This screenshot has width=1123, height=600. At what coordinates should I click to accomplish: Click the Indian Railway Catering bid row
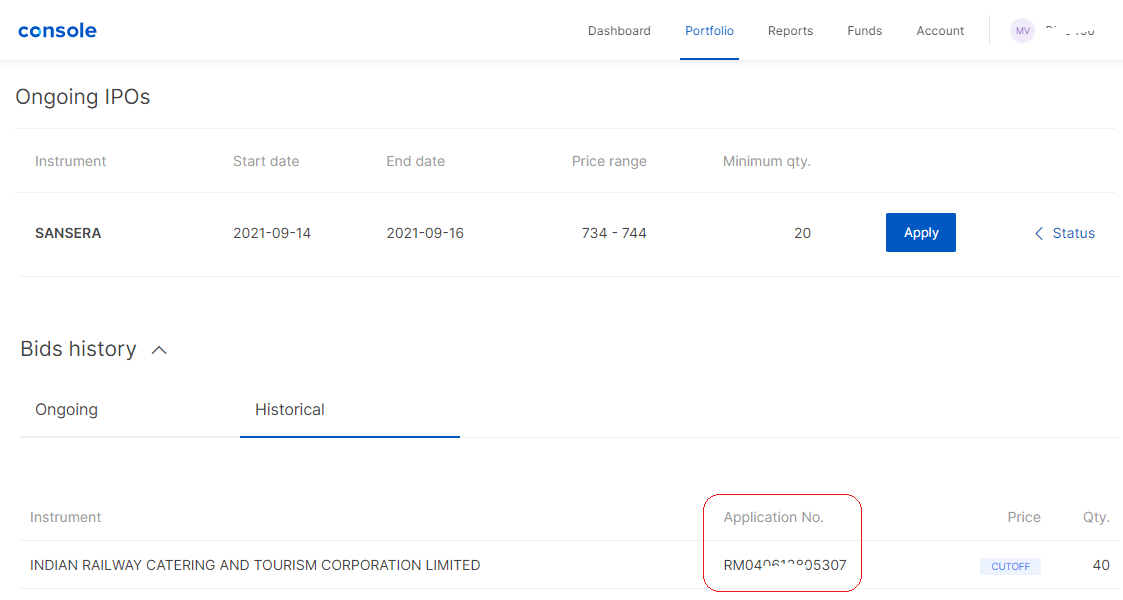pyautogui.click(x=569, y=565)
